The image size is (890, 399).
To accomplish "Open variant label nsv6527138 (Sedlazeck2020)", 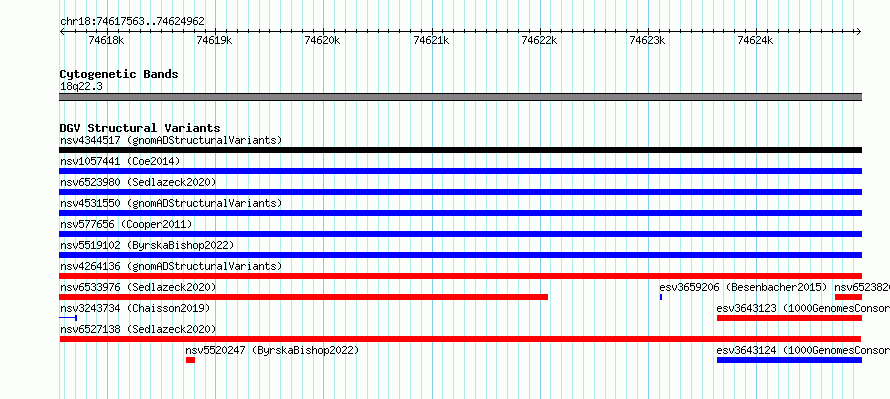I will pyautogui.click(x=138, y=329).
